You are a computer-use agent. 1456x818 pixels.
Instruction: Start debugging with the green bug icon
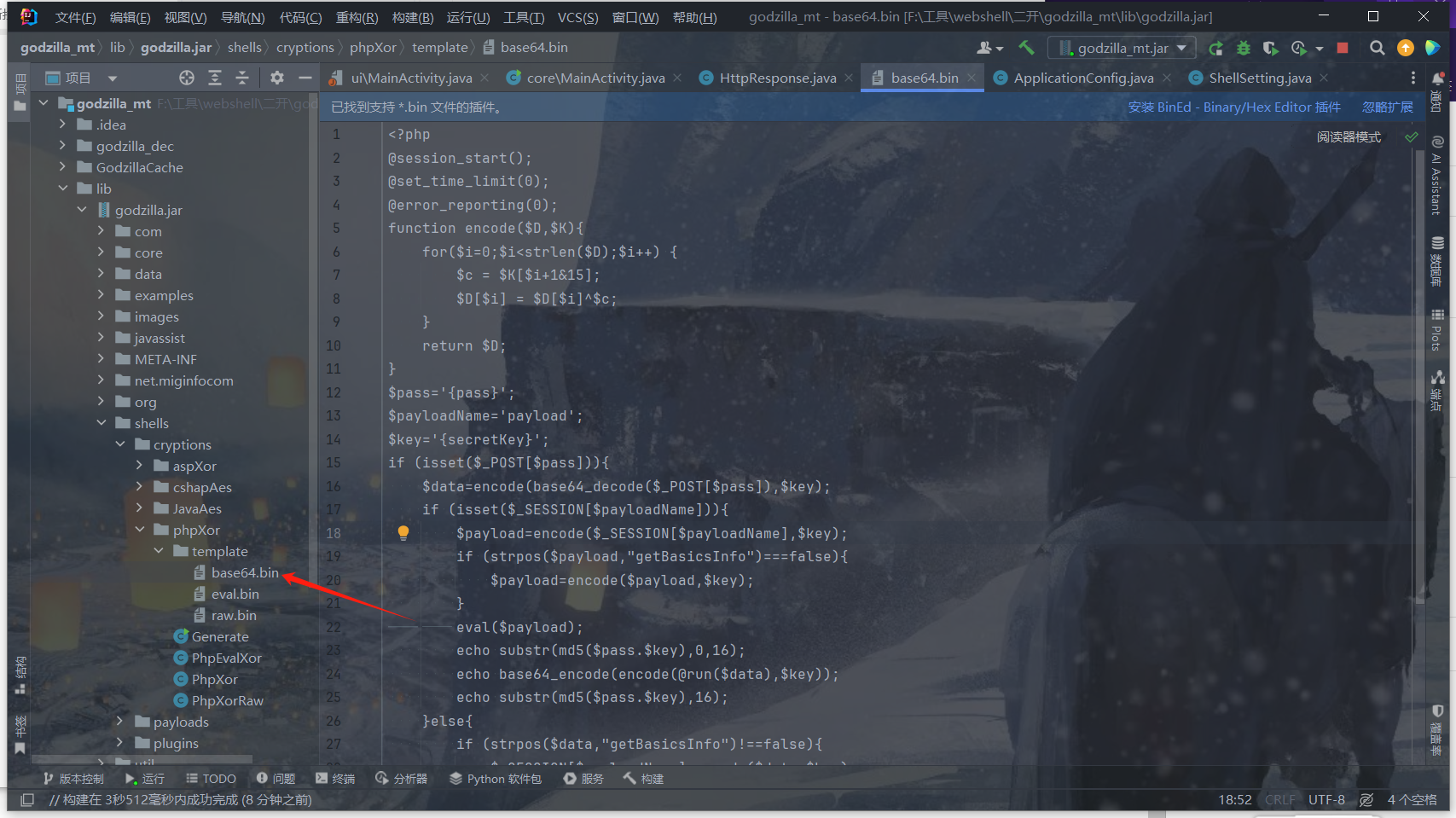point(1244,48)
